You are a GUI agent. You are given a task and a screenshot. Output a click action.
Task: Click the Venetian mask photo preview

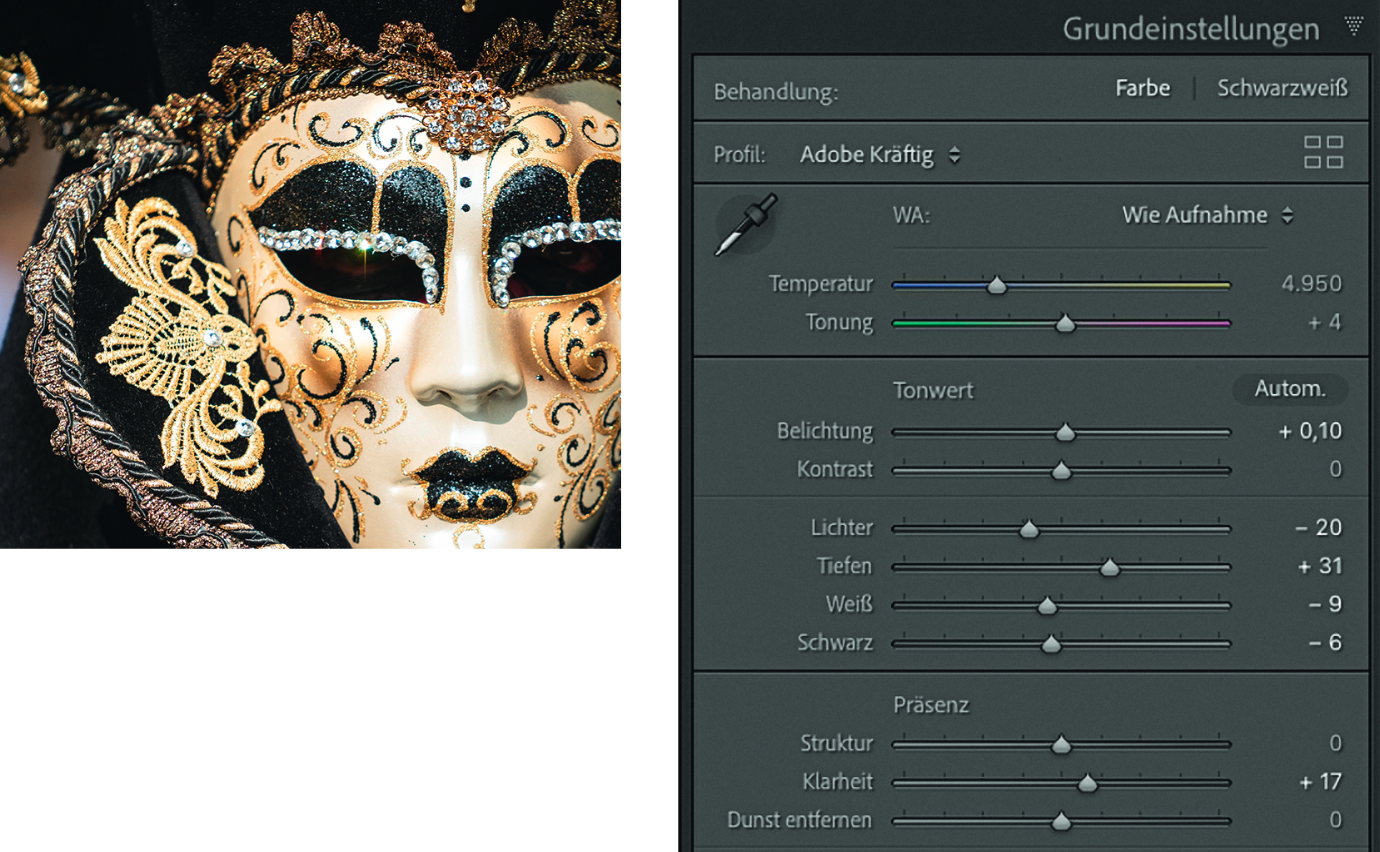[310, 274]
